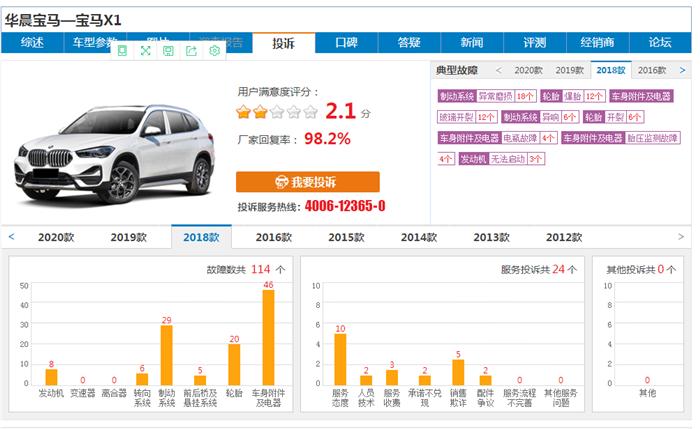Switch to the 经销商 tab
This screenshot has height=429, width=700.
[x=597, y=43]
